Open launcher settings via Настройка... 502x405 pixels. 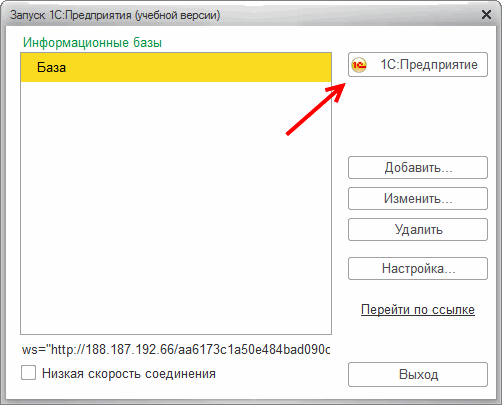[x=418, y=268]
